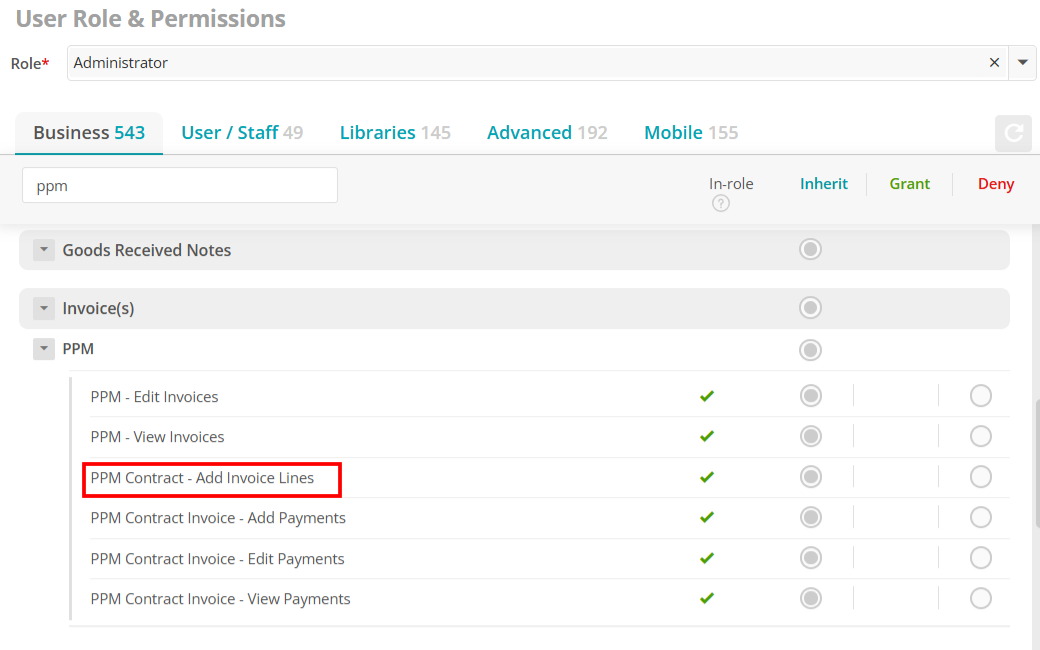This screenshot has width=1040, height=650.
Task: Clear the Administrator role with X icon
Action: tap(994, 62)
